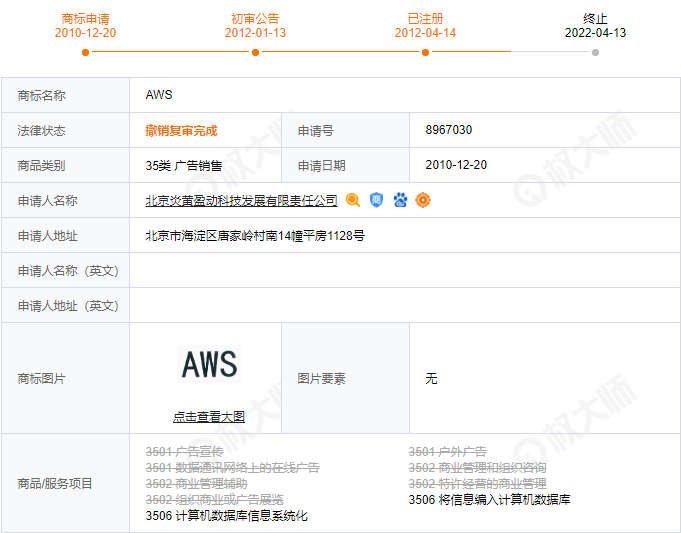Click the legal status 撤销复审完成
Image resolution: width=681 pixels, height=533 pixels.
182,131
